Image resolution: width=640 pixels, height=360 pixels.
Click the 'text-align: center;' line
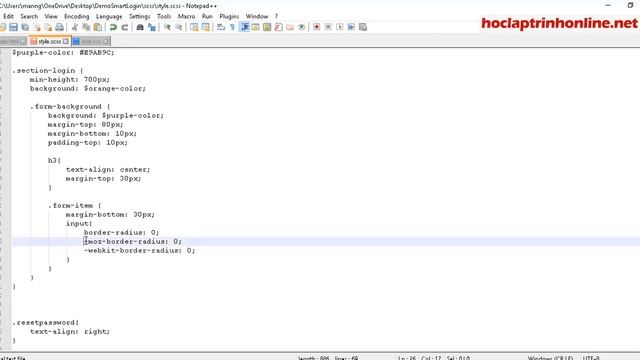coord(108,169)
